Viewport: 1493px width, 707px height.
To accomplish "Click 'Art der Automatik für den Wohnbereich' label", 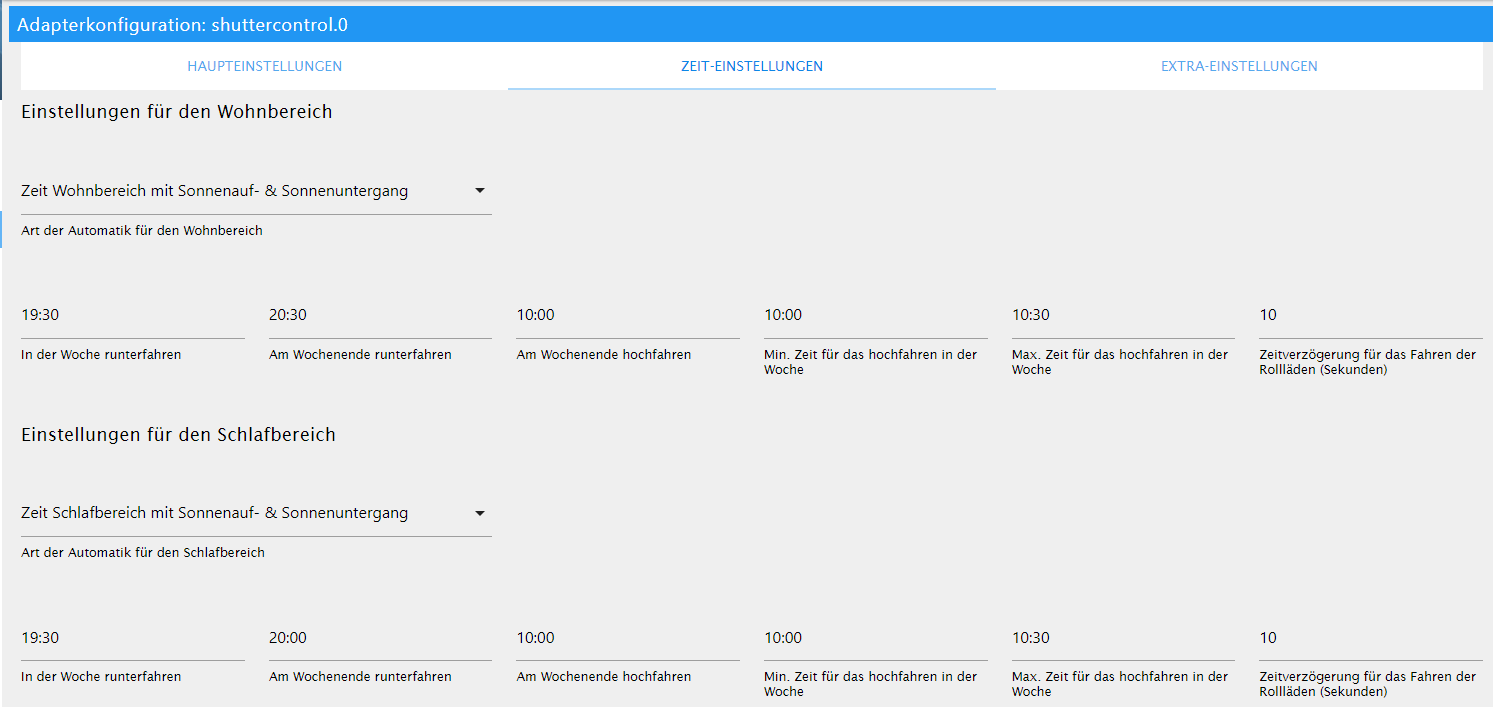I will 142,230.
